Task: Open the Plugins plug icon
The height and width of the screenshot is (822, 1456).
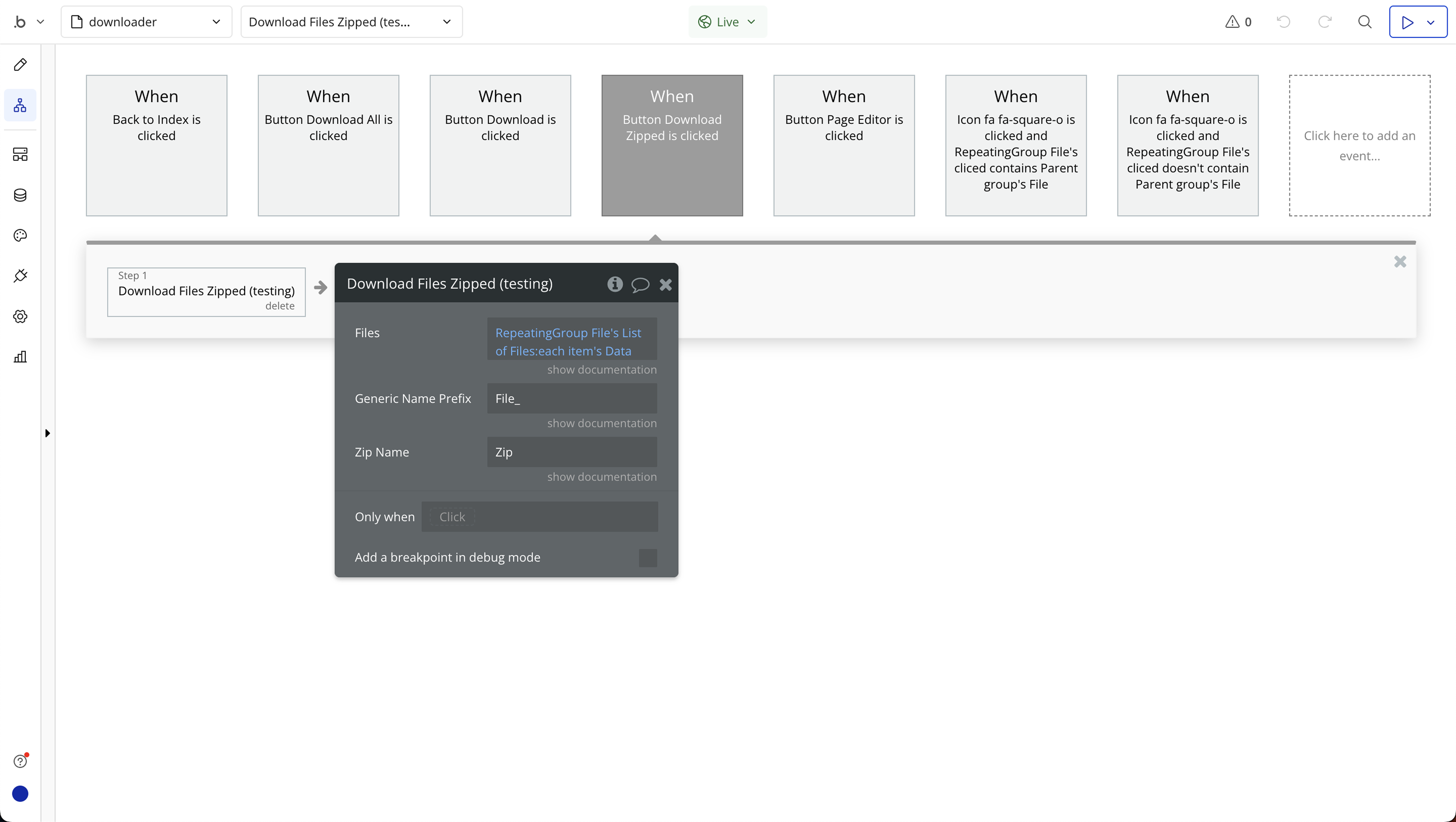Action: (x=20, y=276)
